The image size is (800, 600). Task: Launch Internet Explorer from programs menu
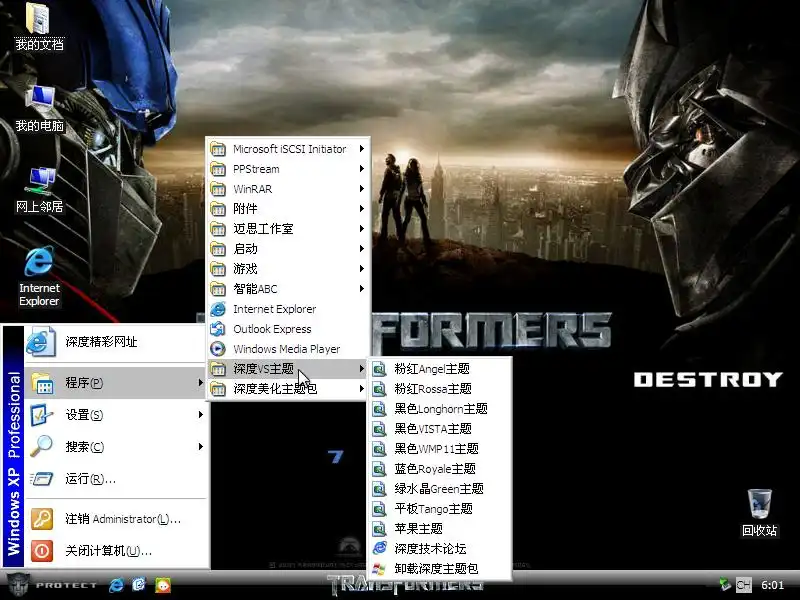pyautogui.click(x=288, y=309)
